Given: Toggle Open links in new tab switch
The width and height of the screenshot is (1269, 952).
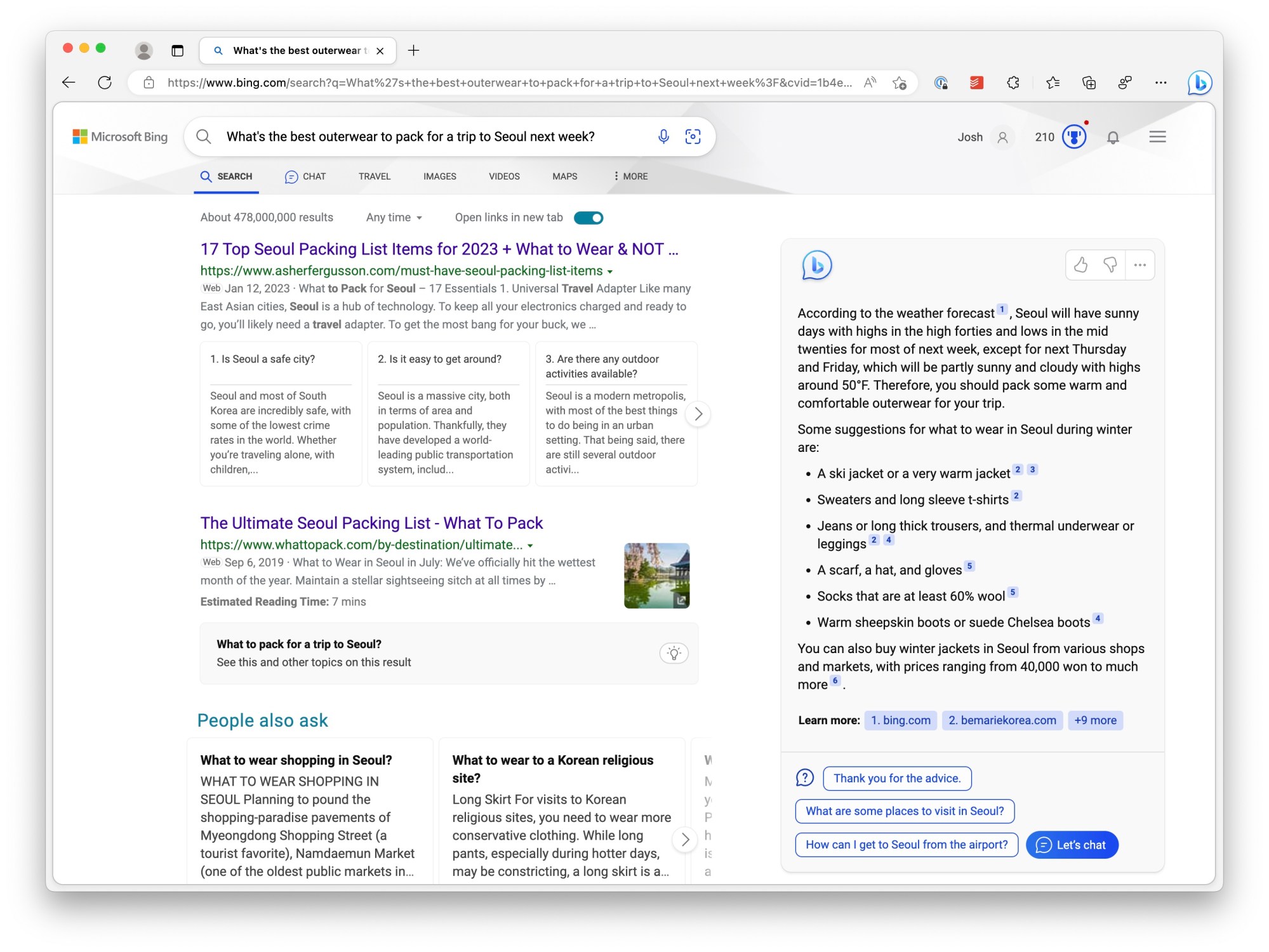Looking at the screenshot, I should pyautogui.click(x=588, y=218).
